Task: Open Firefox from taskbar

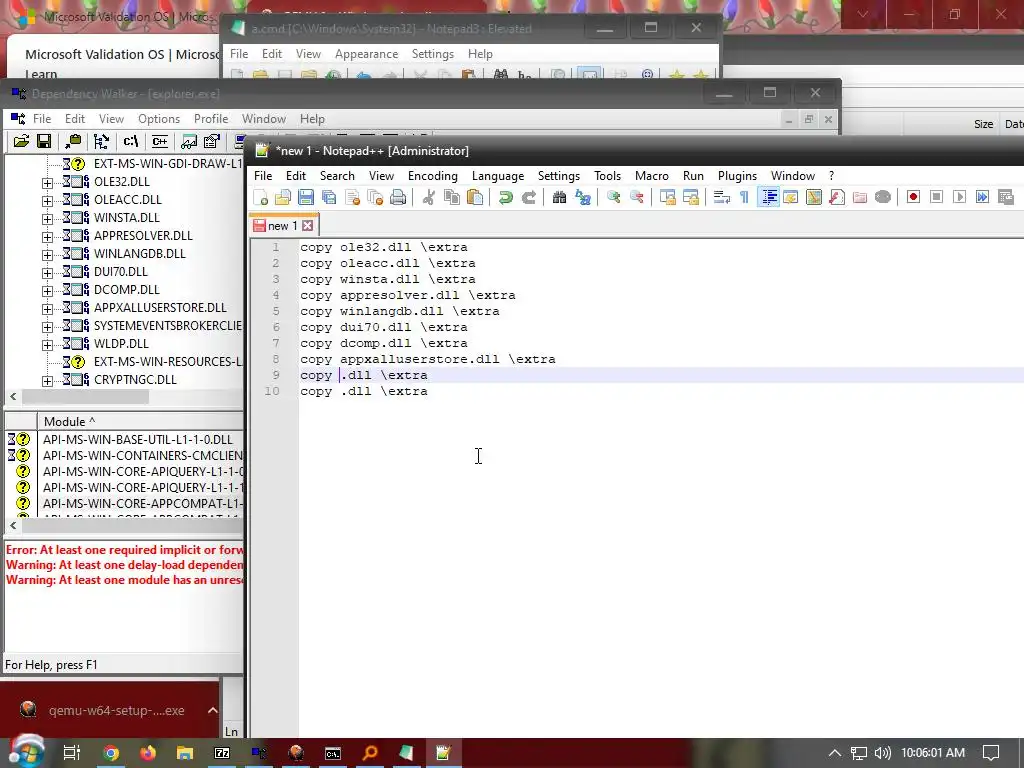Action: coord(148,753)
